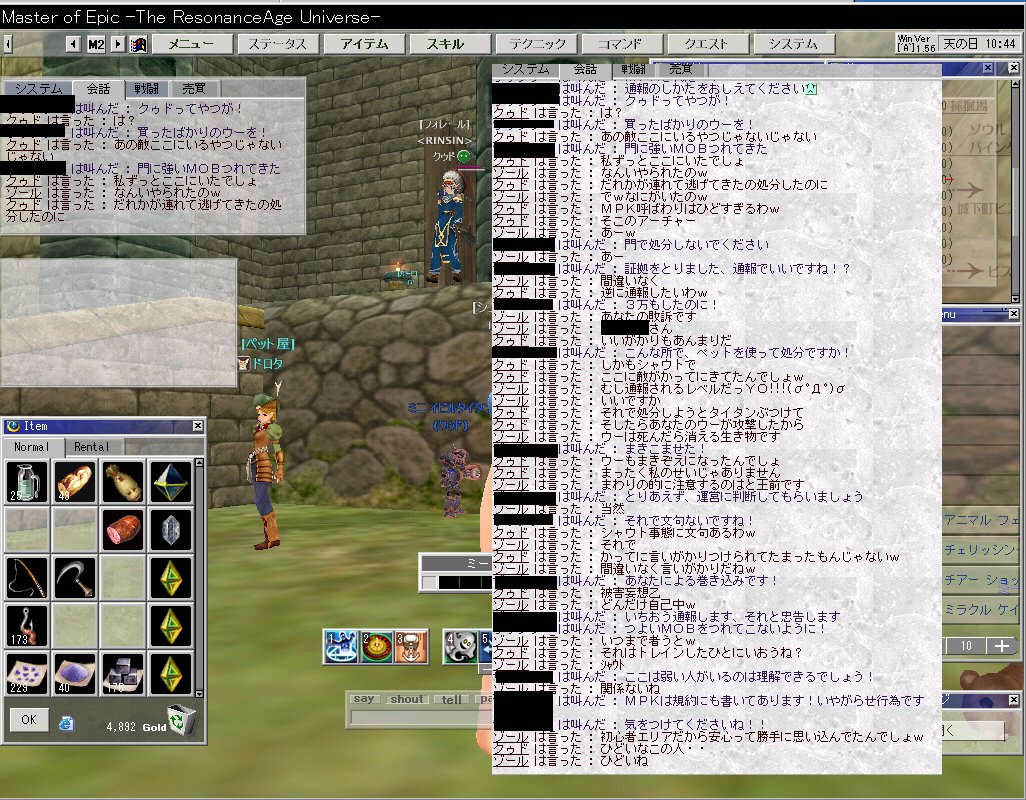Click the アニマル フェ skill entry
Viewport: 1026px width, 800px height.
pos(980,520)
